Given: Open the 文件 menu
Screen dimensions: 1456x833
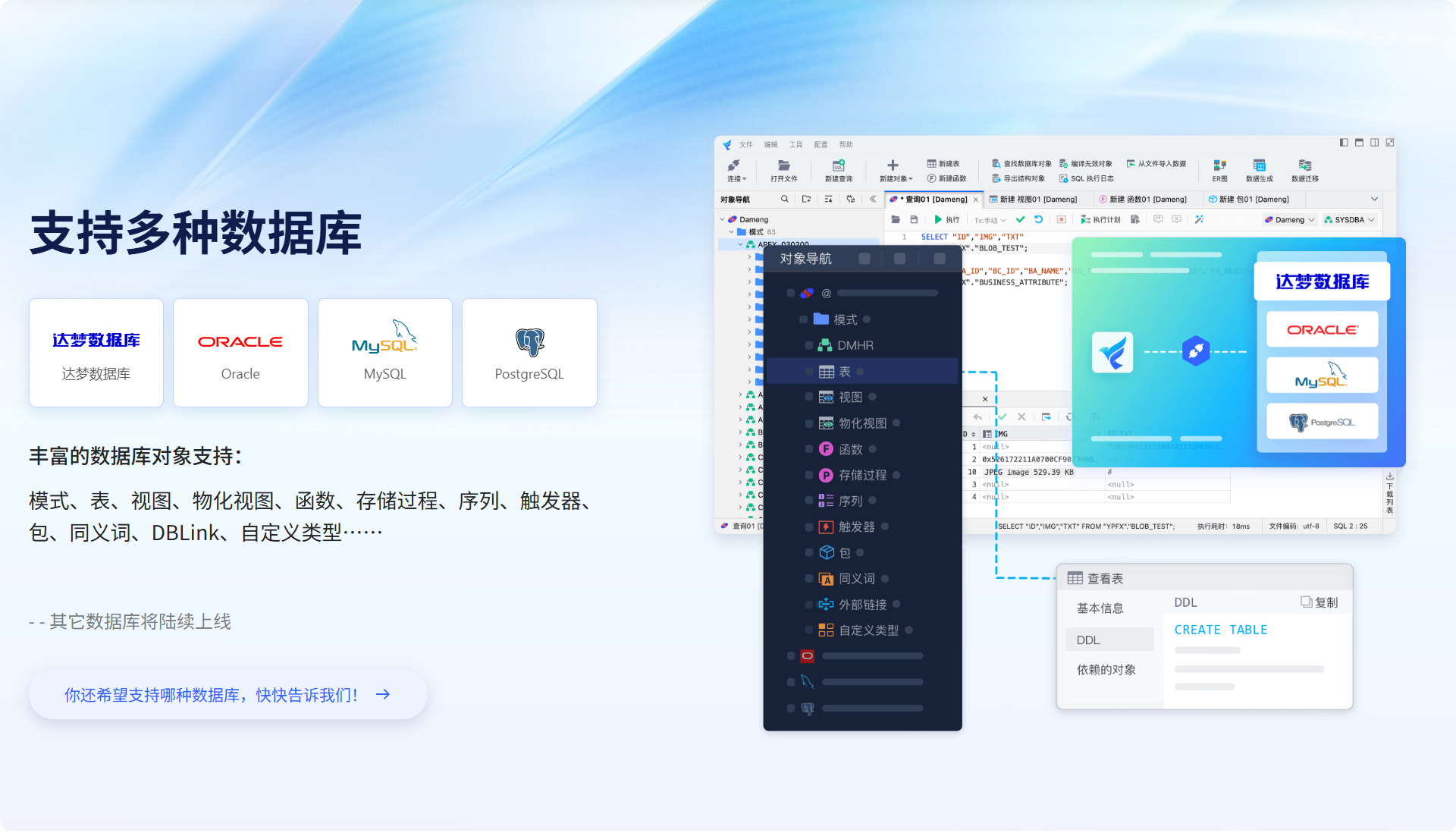Looking at the screenshot, I should [x=746, y=145].
